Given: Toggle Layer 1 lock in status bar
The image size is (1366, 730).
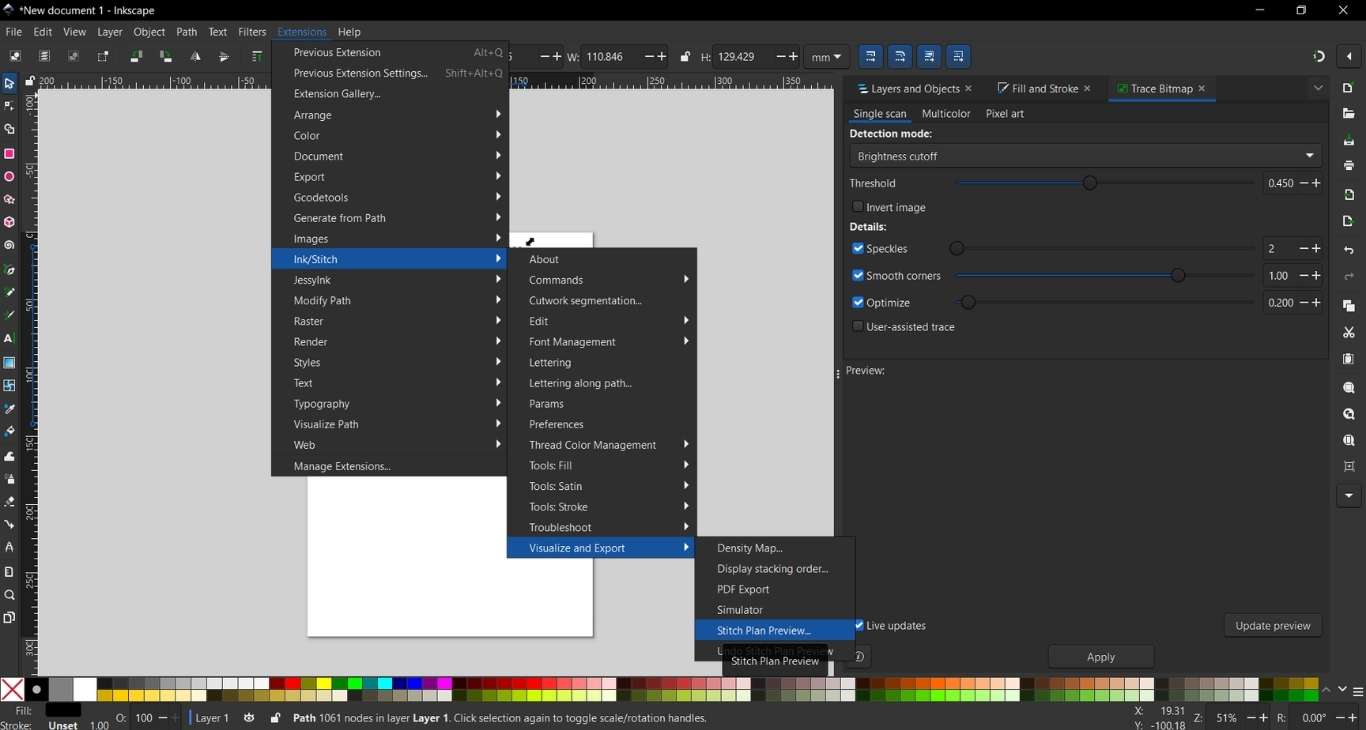Looking at the screenshot, I should click(275, 718).
